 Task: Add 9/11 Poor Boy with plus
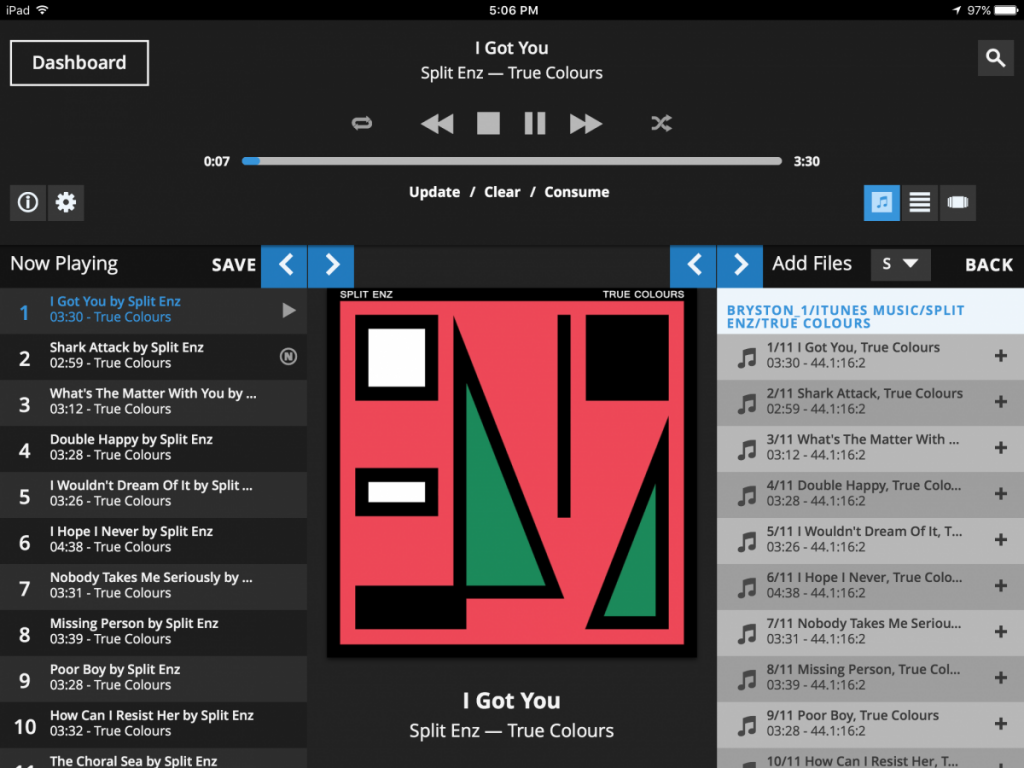[1000, 724]
